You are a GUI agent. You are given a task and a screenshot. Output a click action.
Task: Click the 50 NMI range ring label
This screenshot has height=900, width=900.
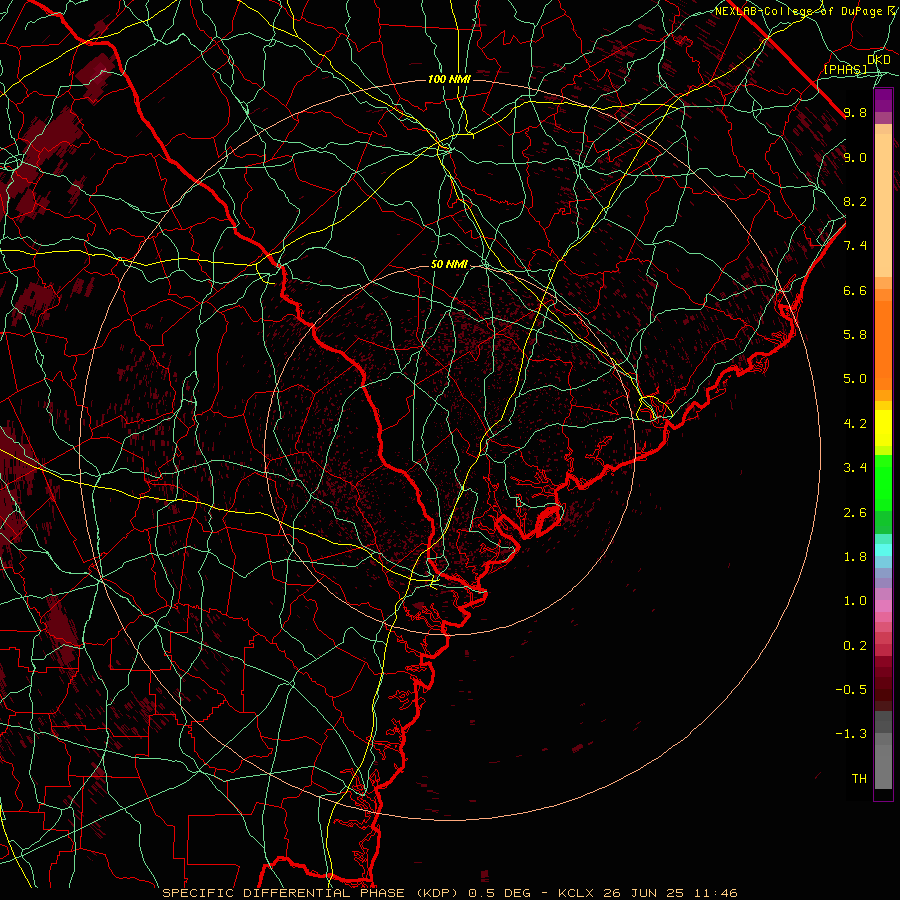[x=449, y=265]
